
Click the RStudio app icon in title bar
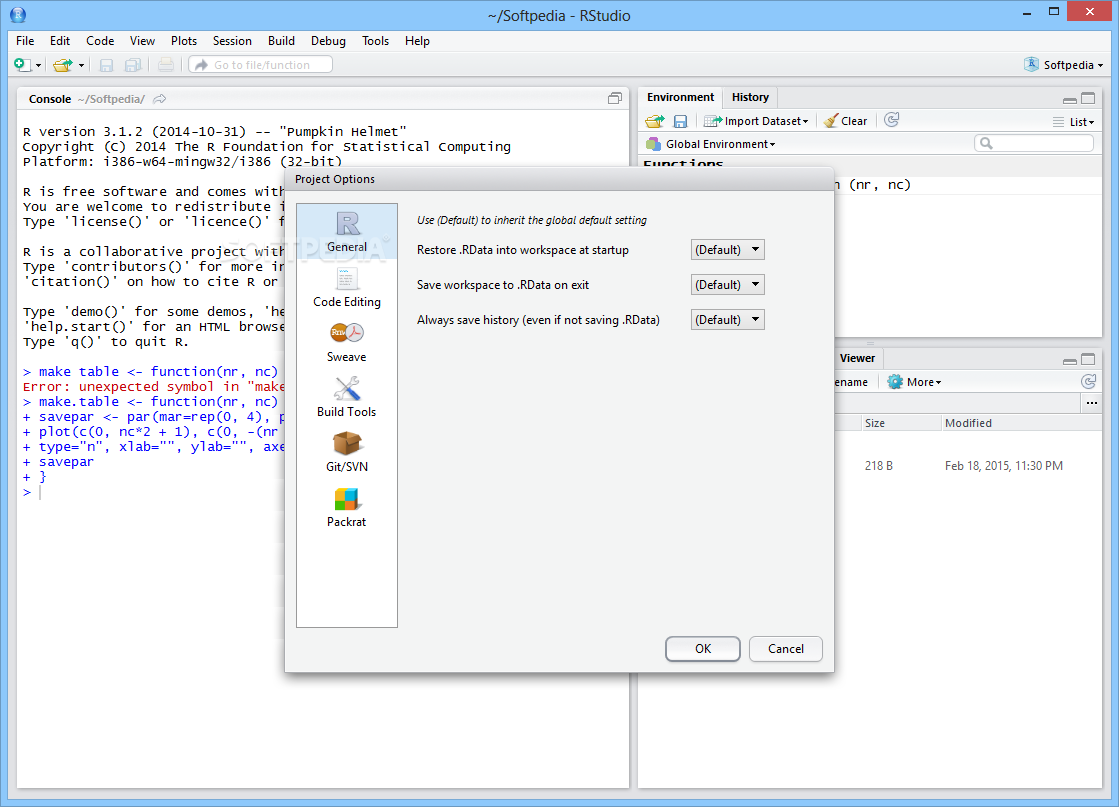point(18,14)
